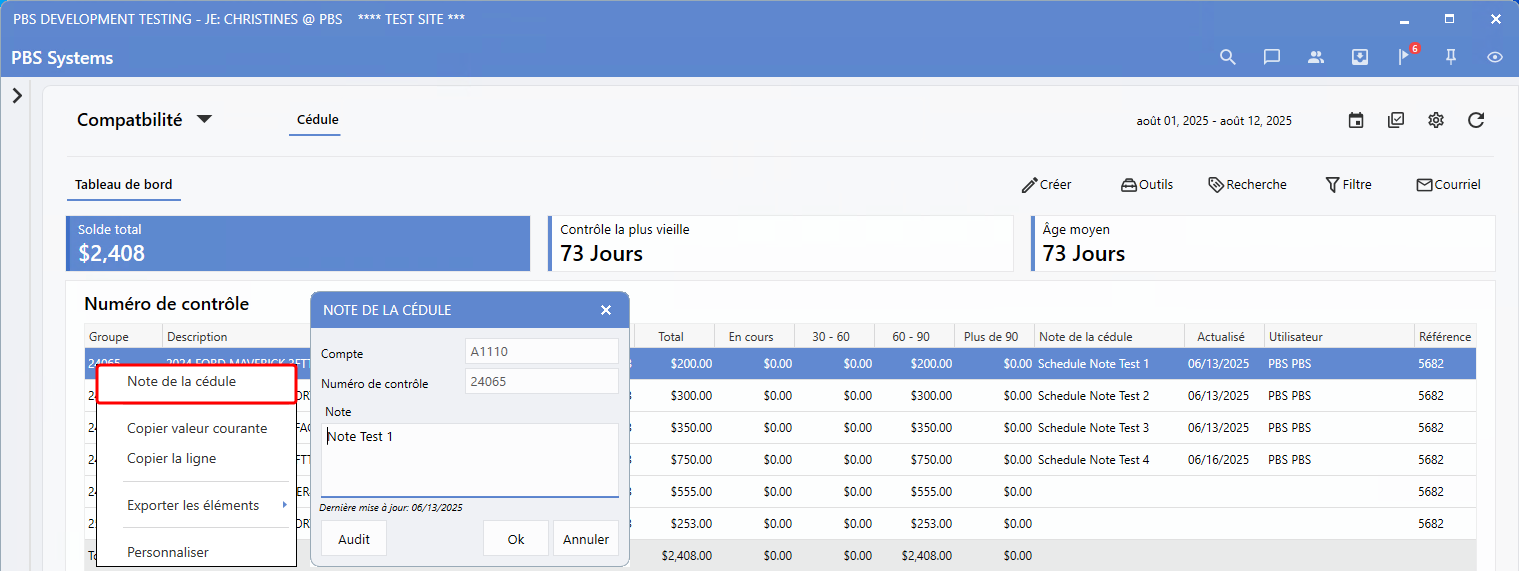Refresh the schedule with the reload icon
This screenshot has height=571, width=1519.
[x=1476, y=120]
